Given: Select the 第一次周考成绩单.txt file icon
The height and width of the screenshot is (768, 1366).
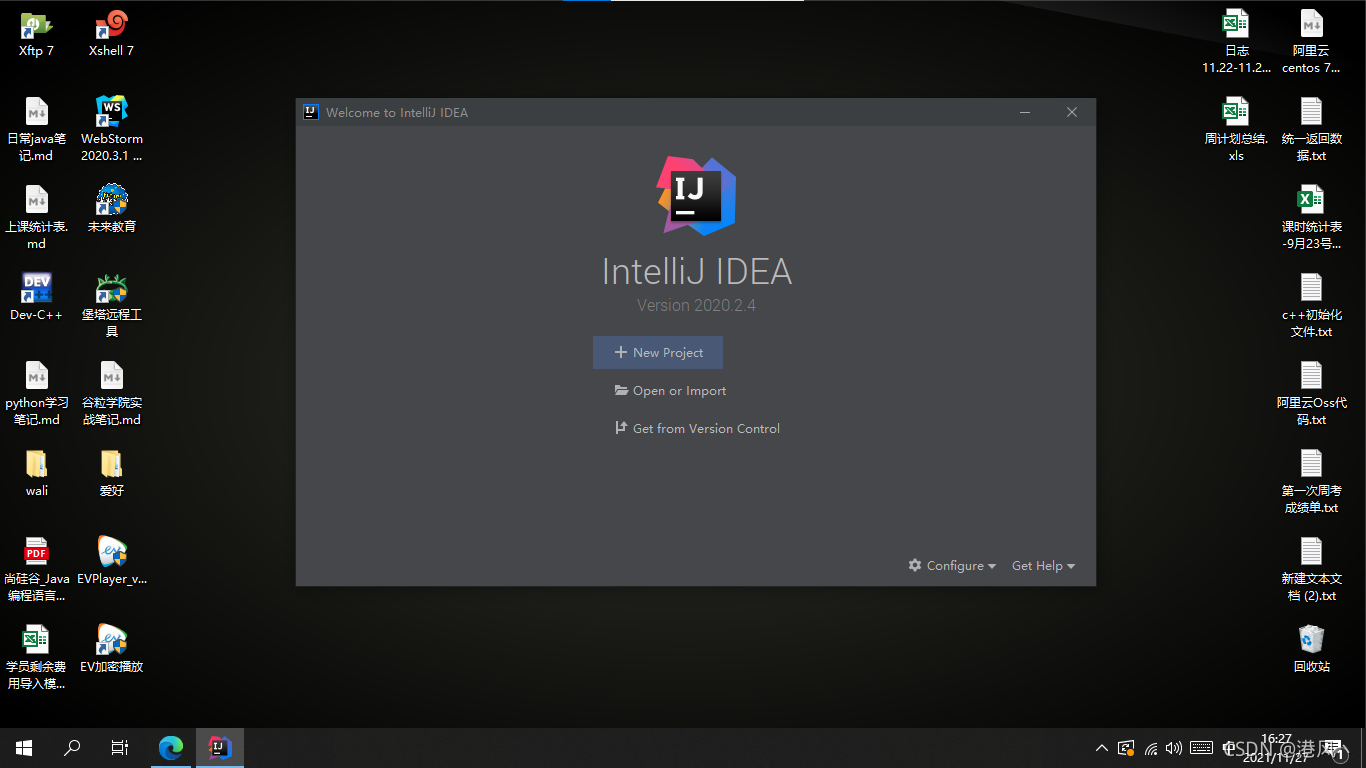Looking at the screenshot, I should click(x=1311, y=481).
